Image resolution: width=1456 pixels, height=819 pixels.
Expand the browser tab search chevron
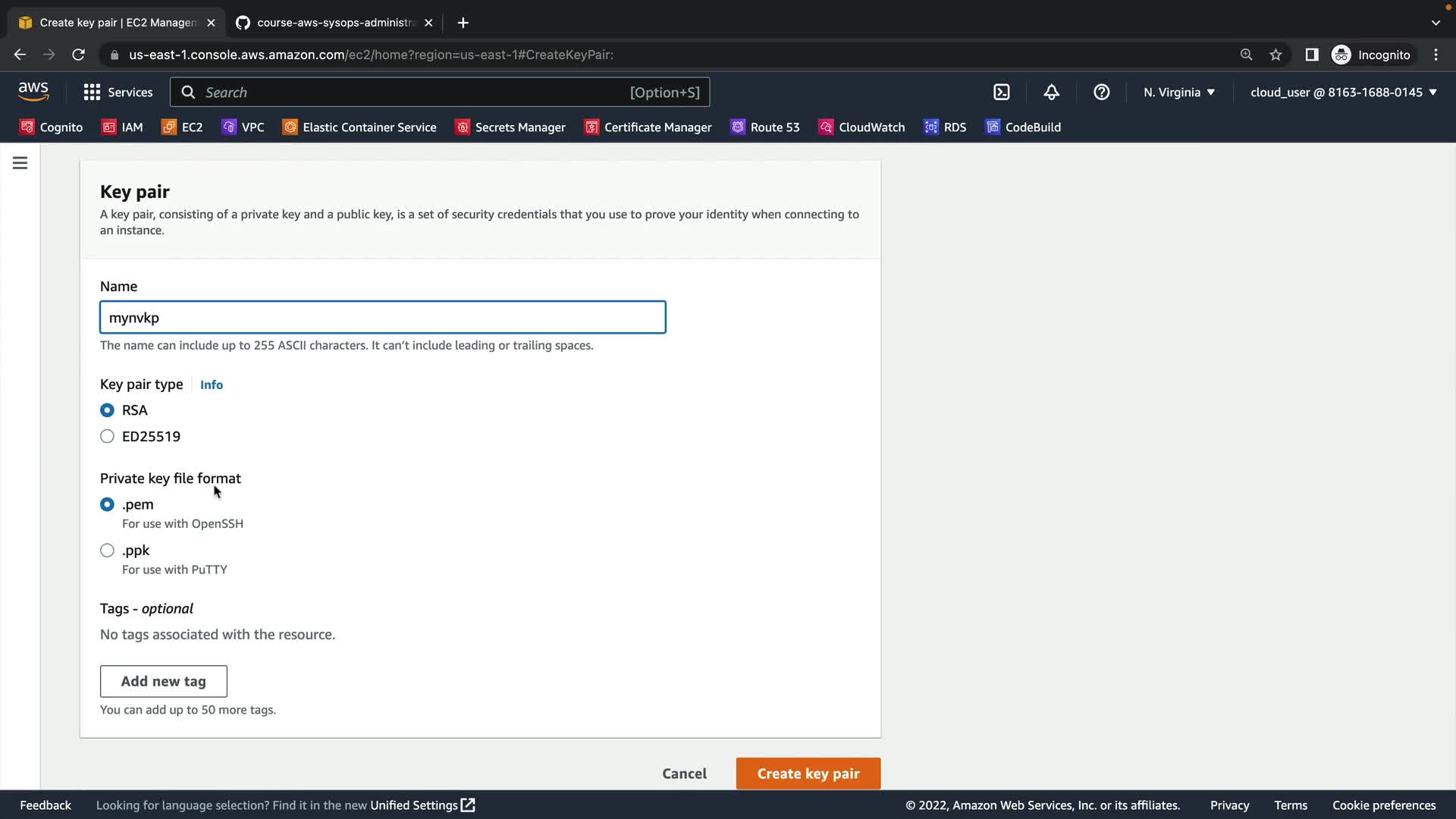tap(1435, 23)
